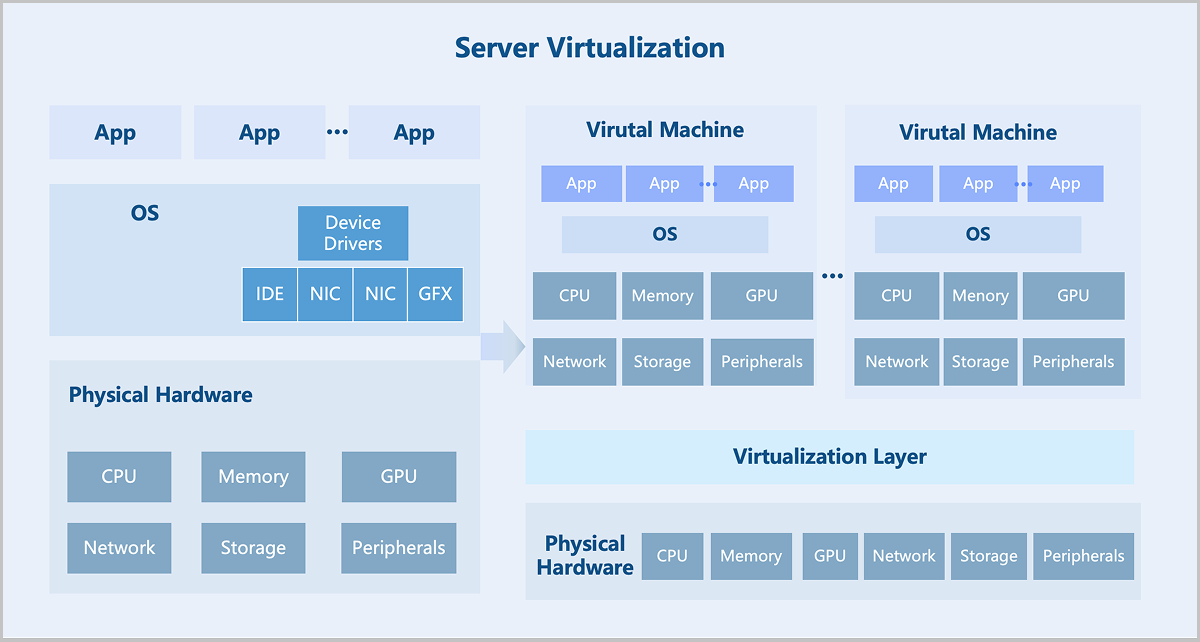Select the OS bar in the second virtual machine
The image size is (1200, 642).
tap(978, 234)
